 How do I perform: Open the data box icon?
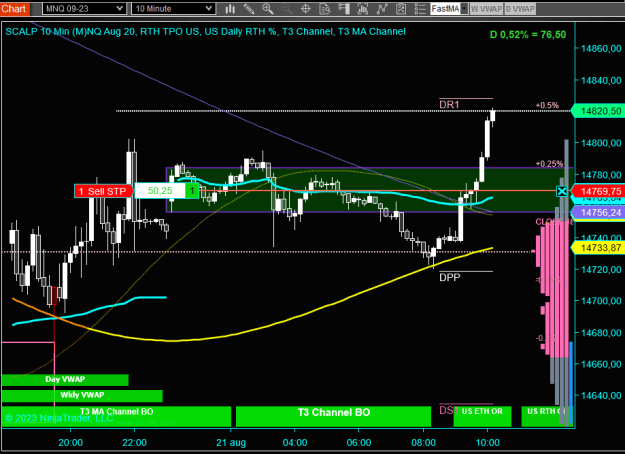pyautogui.click(x=325, y=9)
